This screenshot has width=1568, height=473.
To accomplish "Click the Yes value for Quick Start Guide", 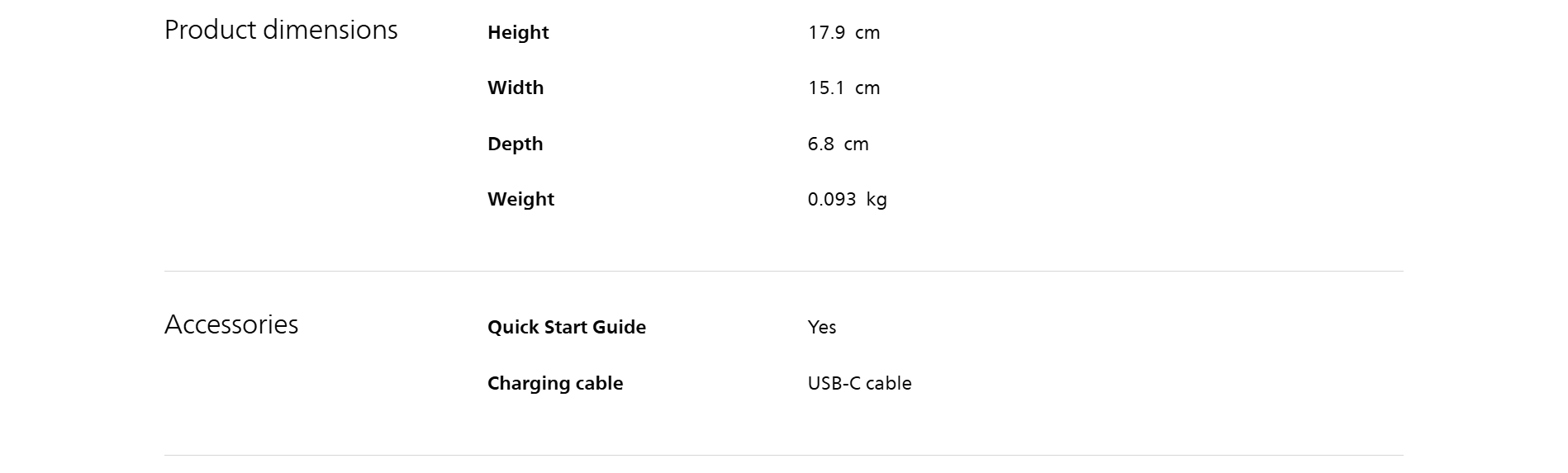I will click(x=822, y=328).
